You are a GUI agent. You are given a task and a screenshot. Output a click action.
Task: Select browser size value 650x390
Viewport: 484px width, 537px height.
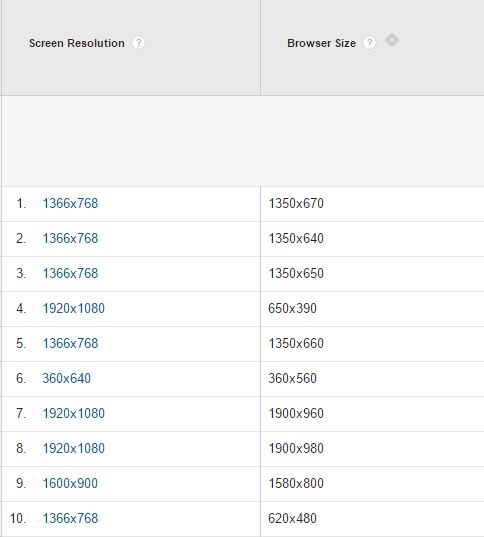pyautogui.click(x=292, y=309)
